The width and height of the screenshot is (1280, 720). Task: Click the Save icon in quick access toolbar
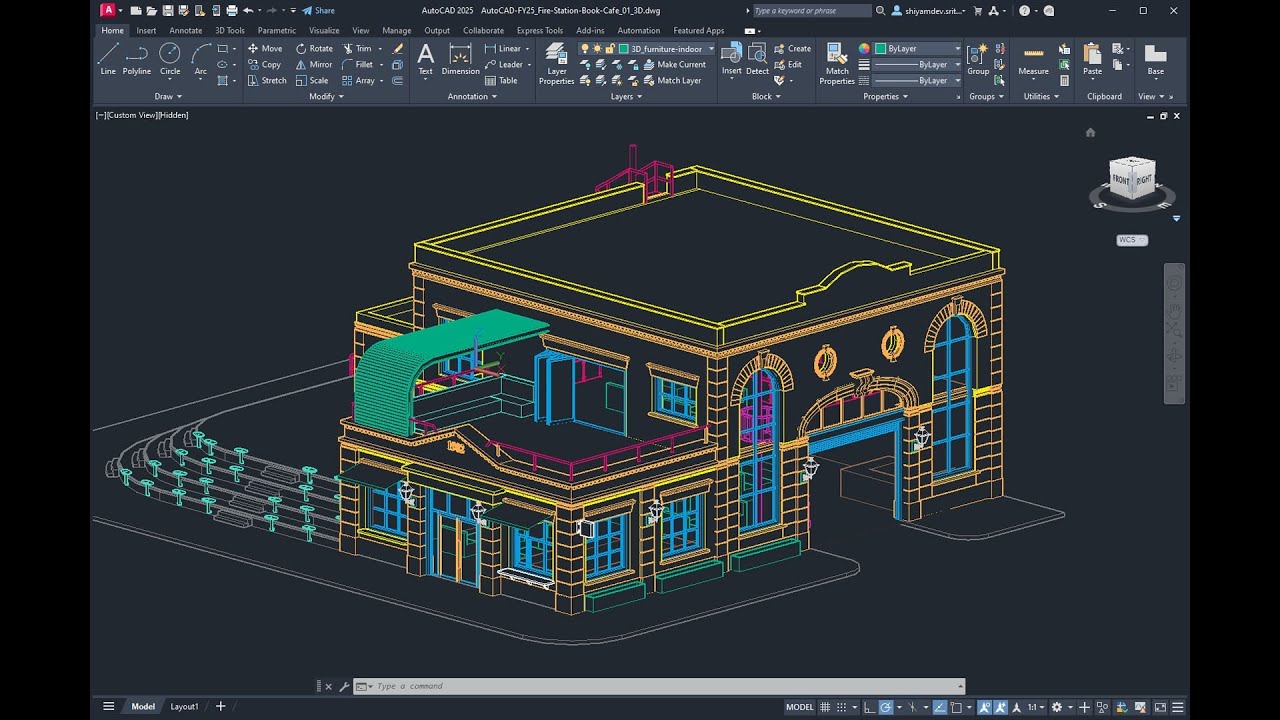(169, 11)
